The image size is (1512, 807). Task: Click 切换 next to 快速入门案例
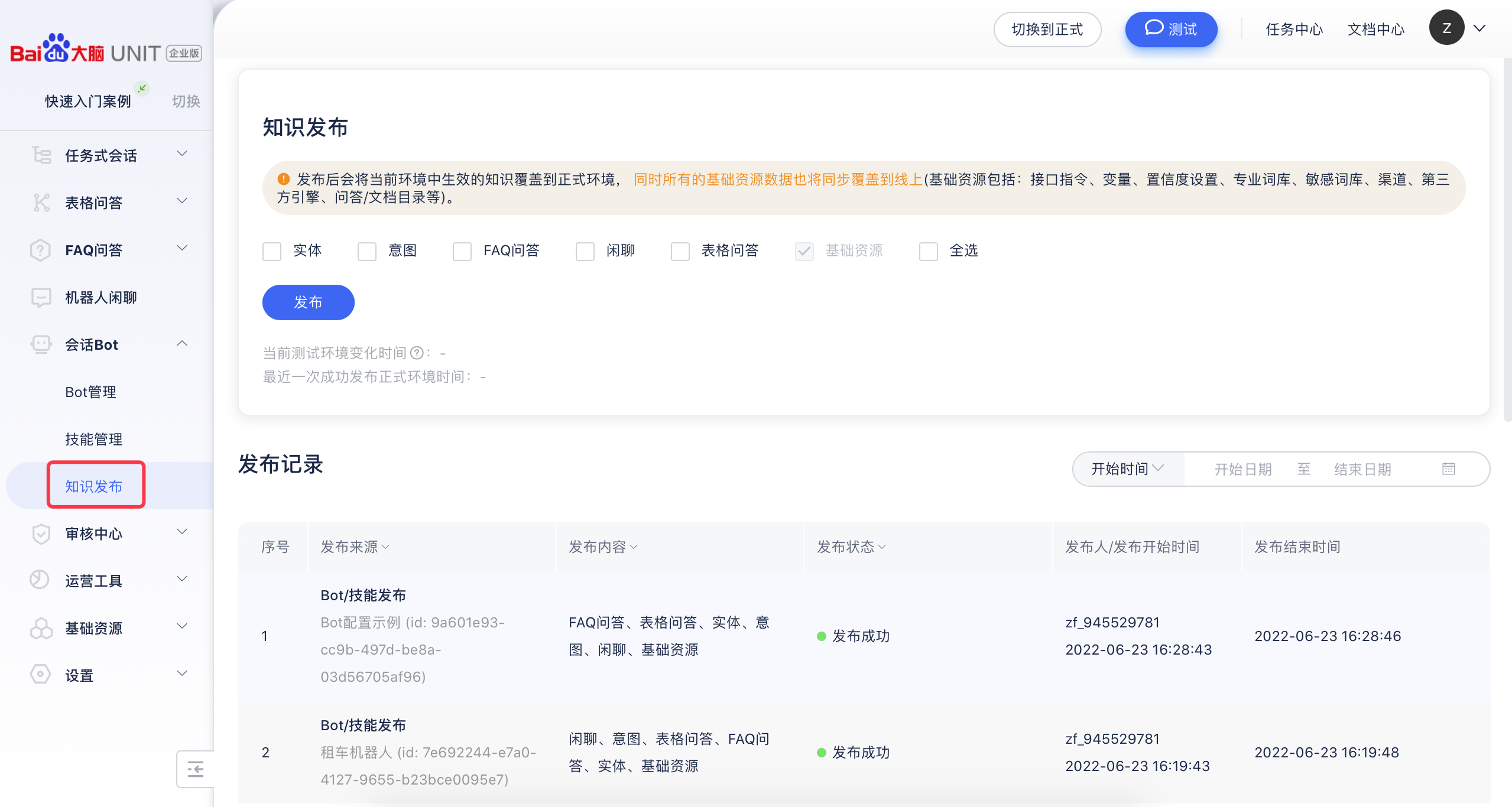tap(186, 102)
